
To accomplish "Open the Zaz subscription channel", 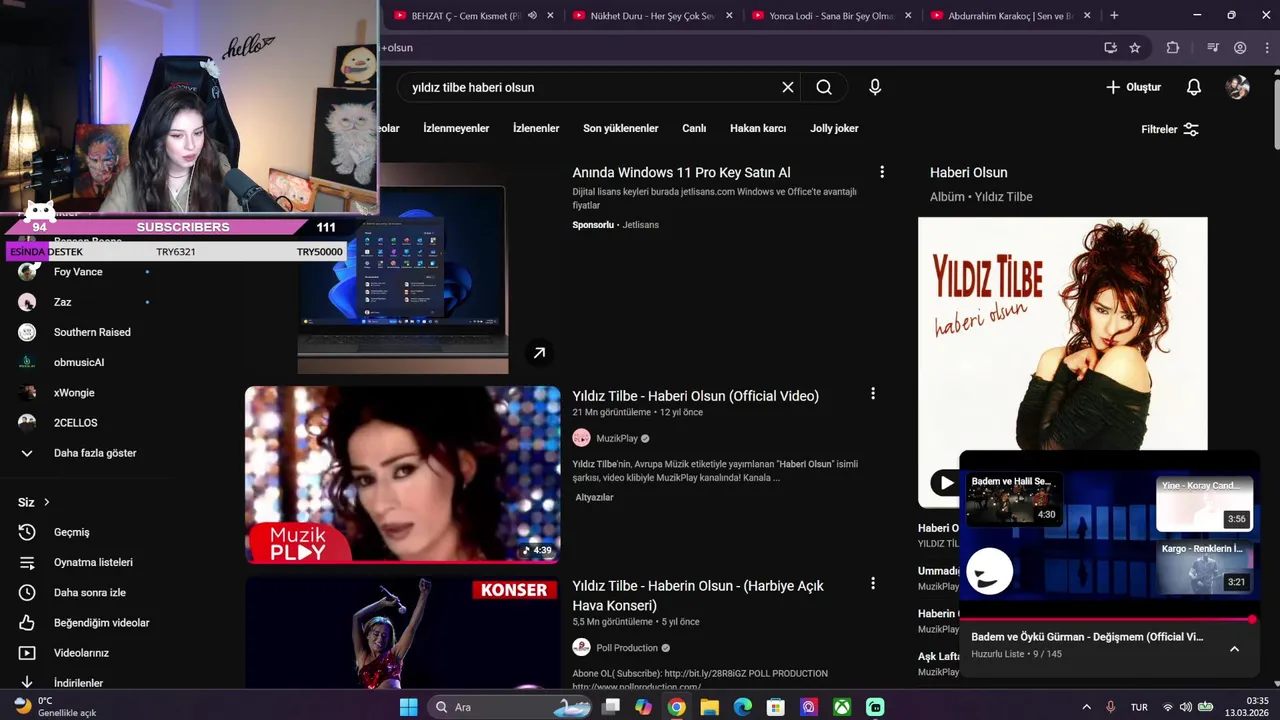I will pos(62,302).
